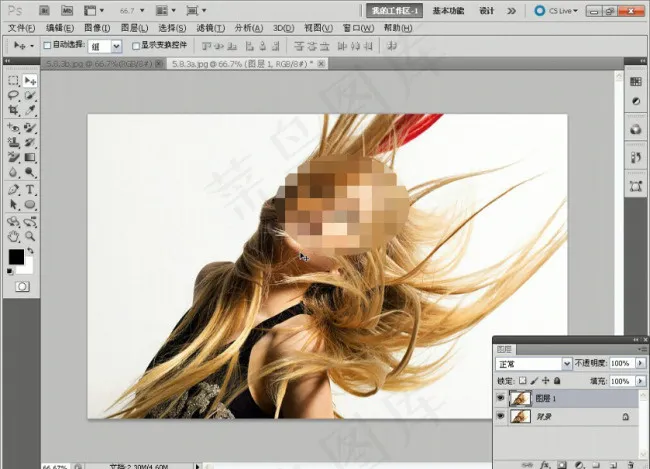Switch to the 基本功能 workspace
Viewport: 650px width, 469px height.
448,11
